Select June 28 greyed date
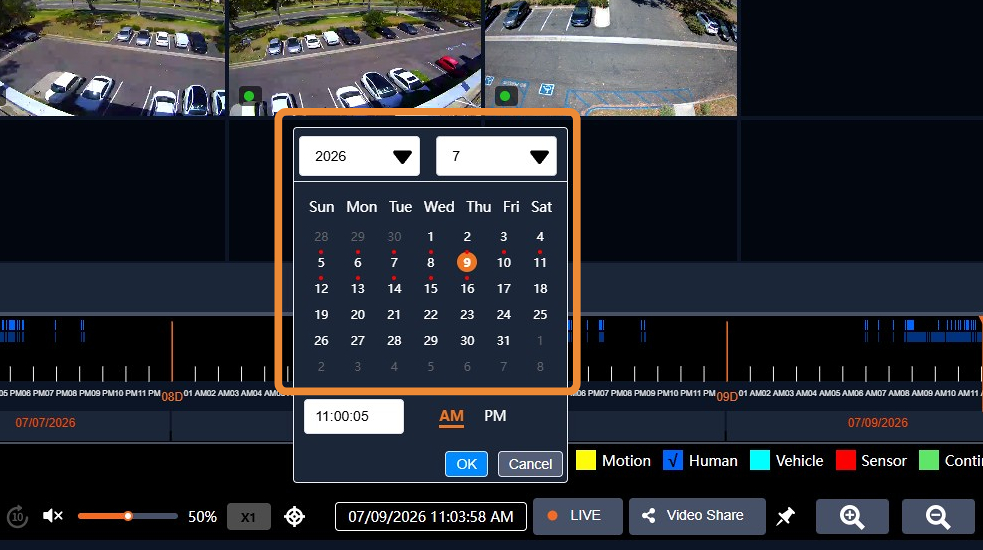This screenshot has height=550, width=983. [322, 236]
